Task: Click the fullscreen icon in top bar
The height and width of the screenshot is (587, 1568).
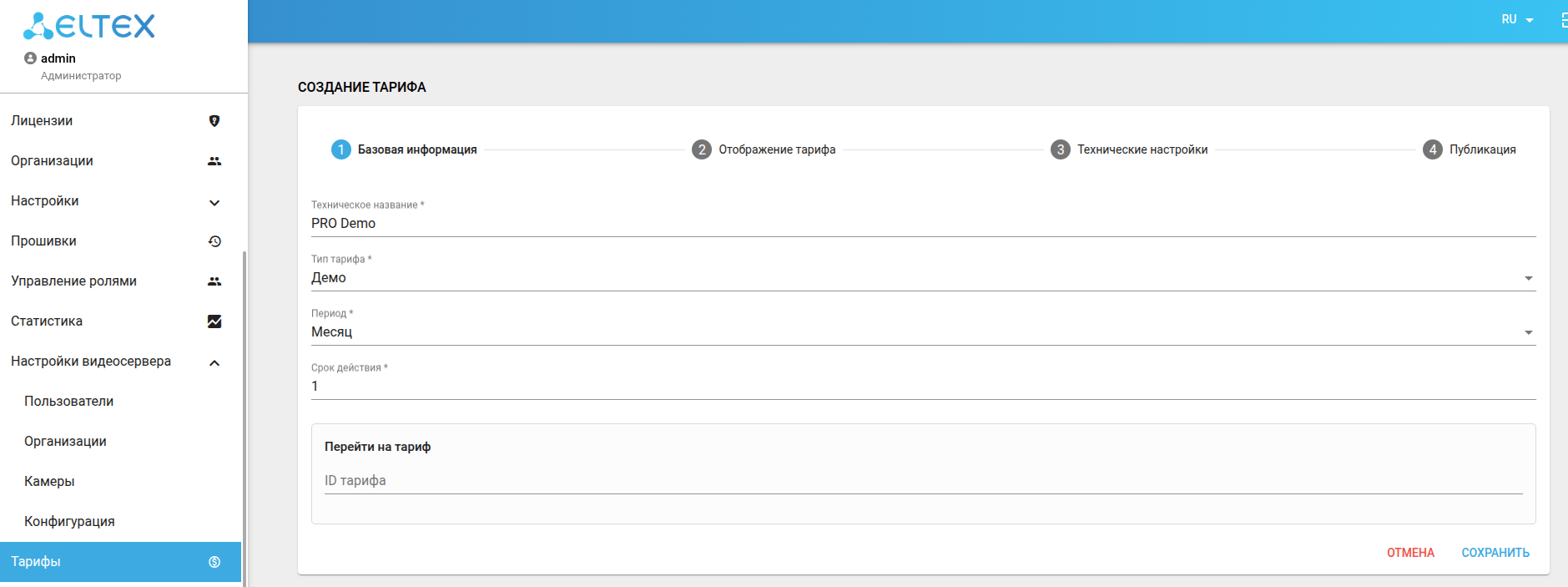Action: point(1564,19)
